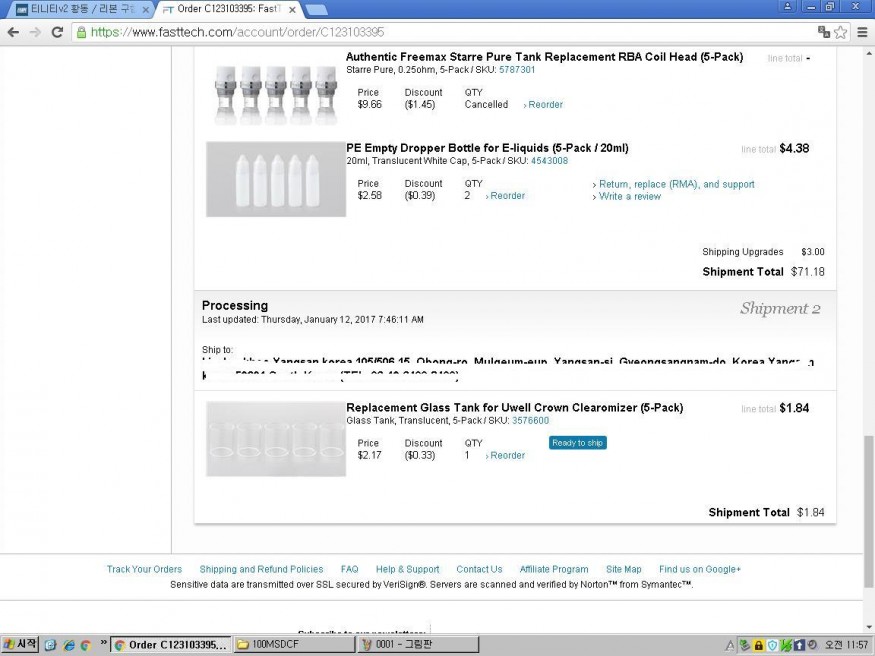Click the Shipment Total $71.18 amount

pos(807,272)
